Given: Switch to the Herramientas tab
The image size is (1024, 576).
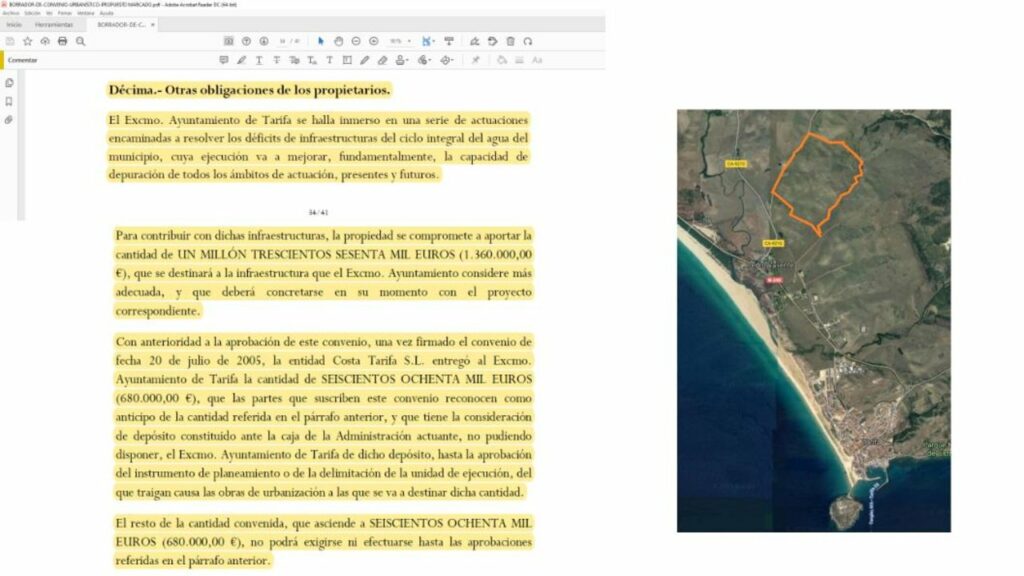Looking at the screenshot, I should pyautogui.click(x=55, y=23).
